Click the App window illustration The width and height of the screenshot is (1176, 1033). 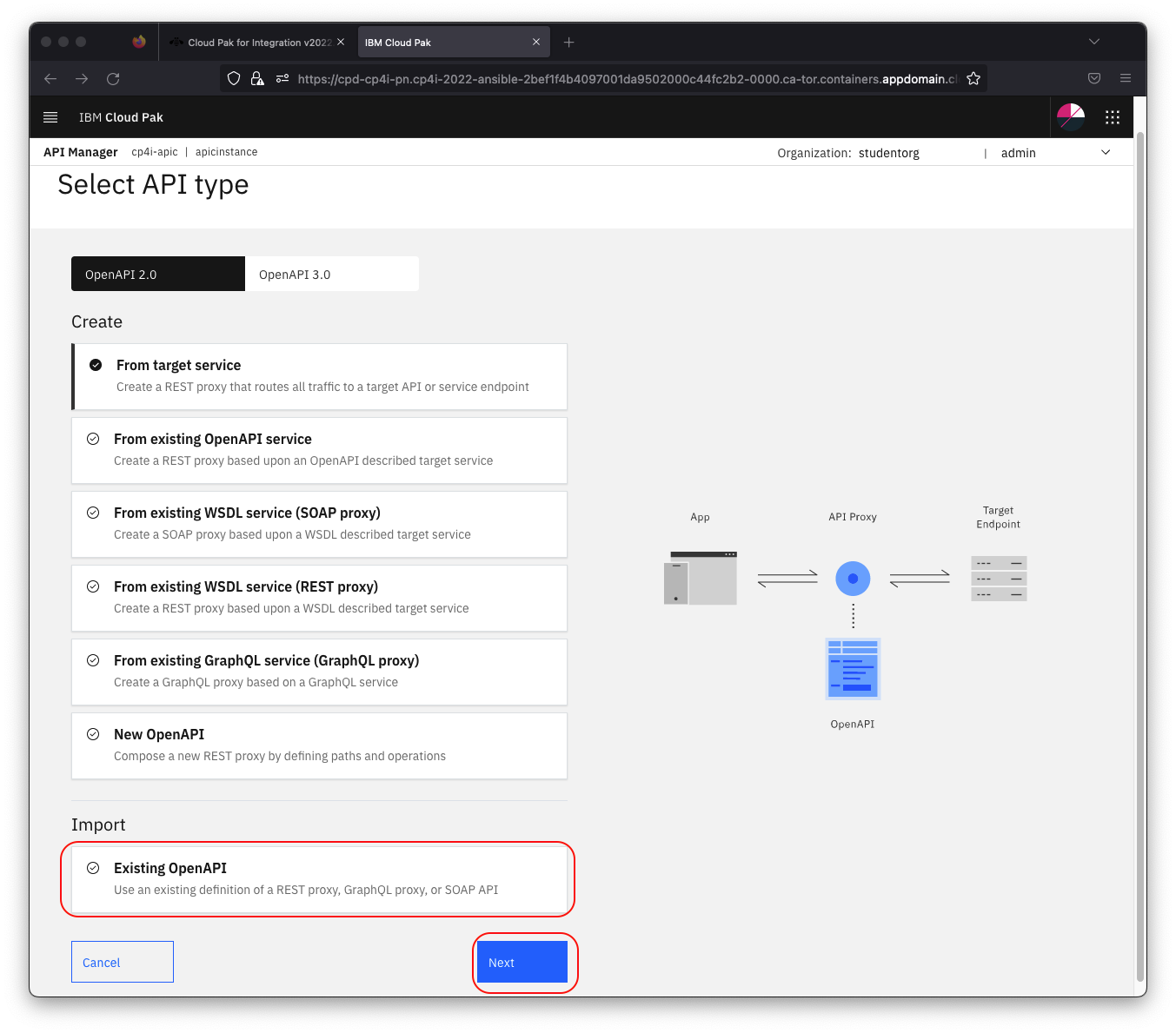(x=701, y=578)
